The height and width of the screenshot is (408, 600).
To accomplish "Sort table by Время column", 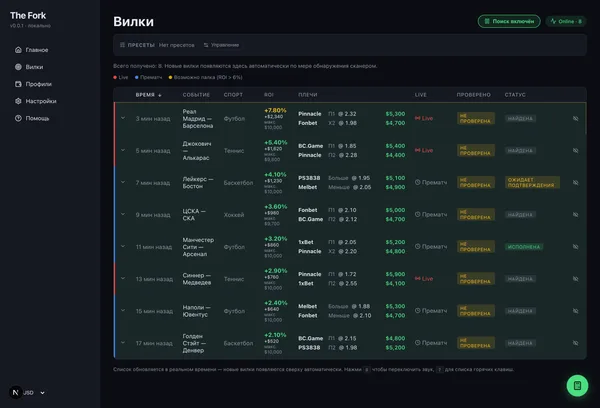I will (148, 95).
